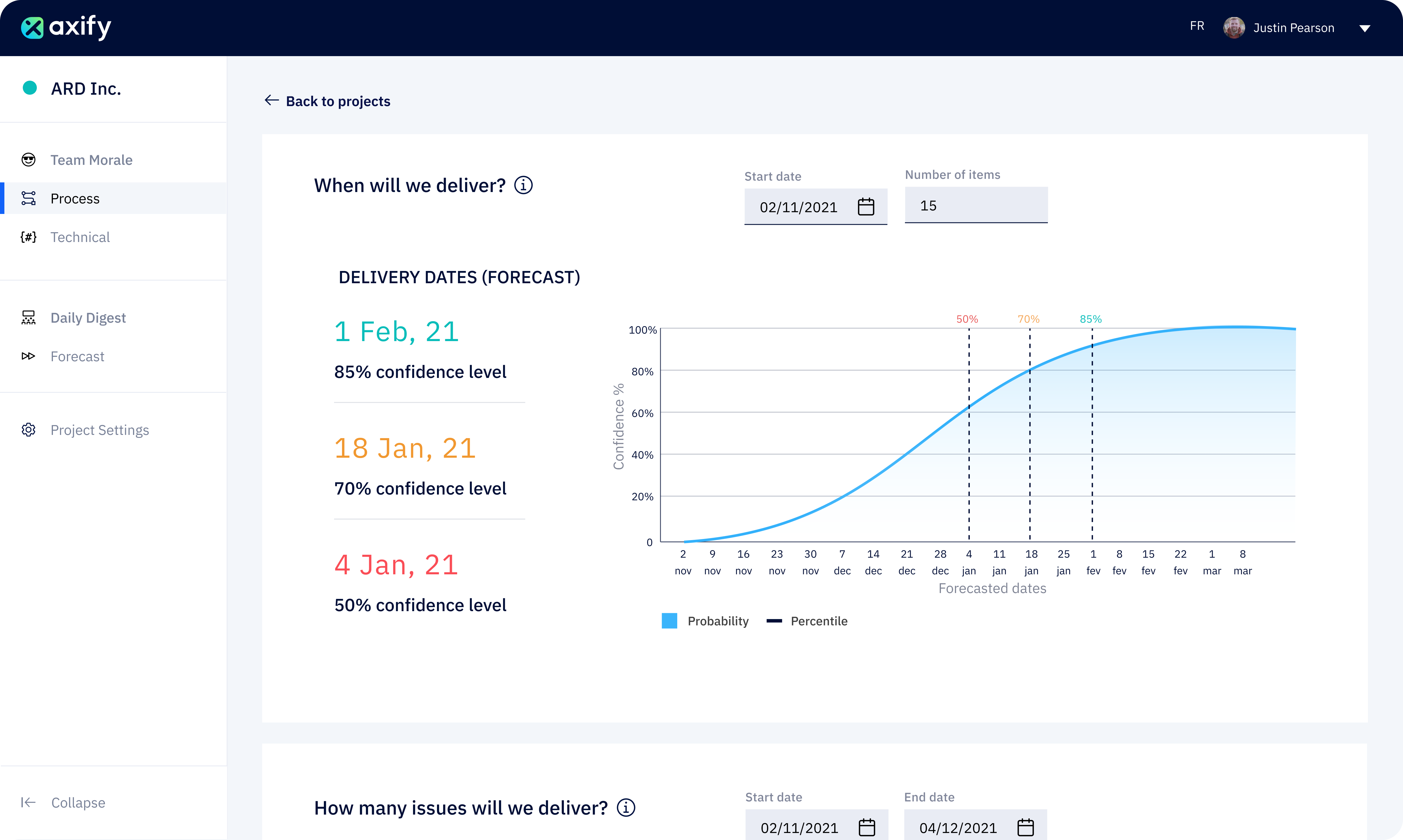
Task: Click the calendar icon beside Start date
Action: coord(867,207)
